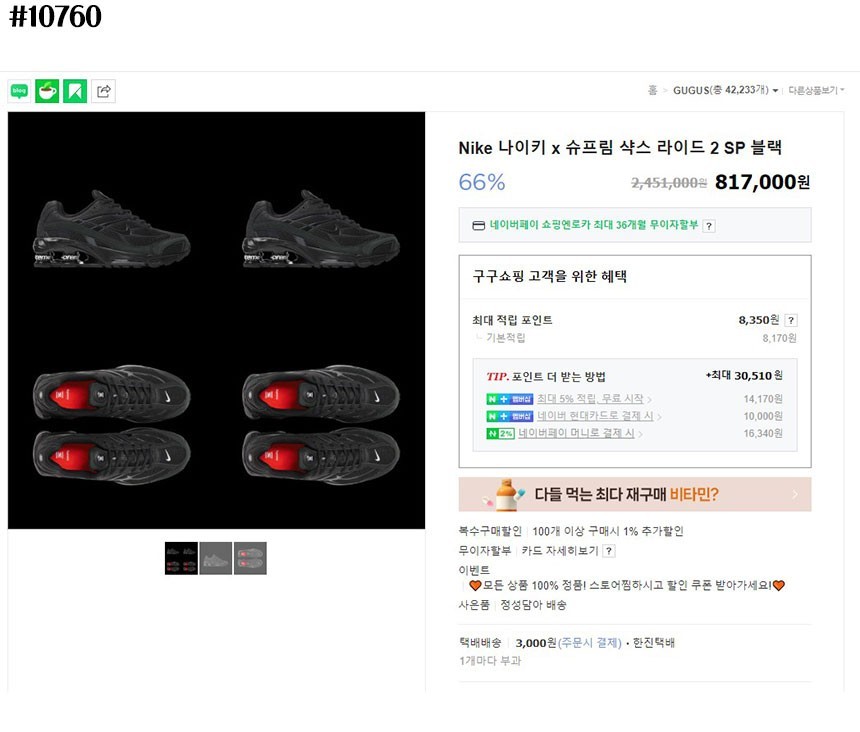Open the 네이버 현대카드로 결제 시 link
860x732 pixels.
coord(595,416)
